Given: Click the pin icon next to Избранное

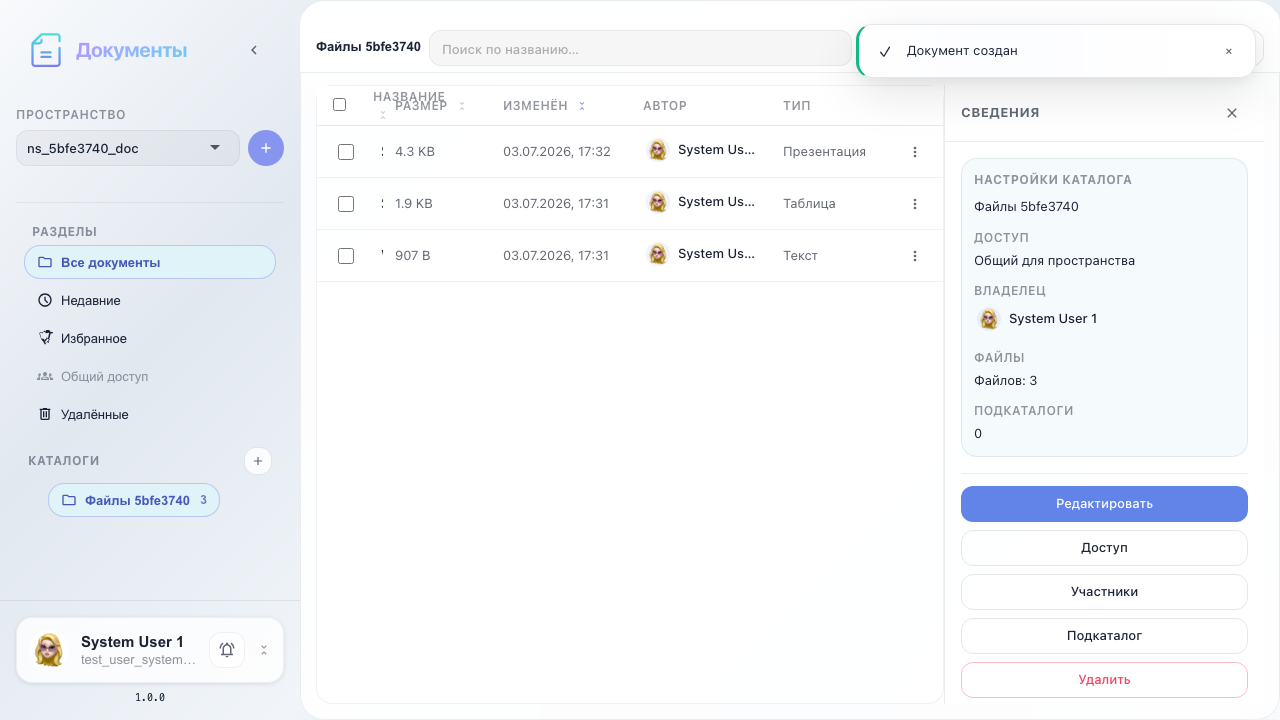Looking at the screenshot, I should tap(45, 338).
